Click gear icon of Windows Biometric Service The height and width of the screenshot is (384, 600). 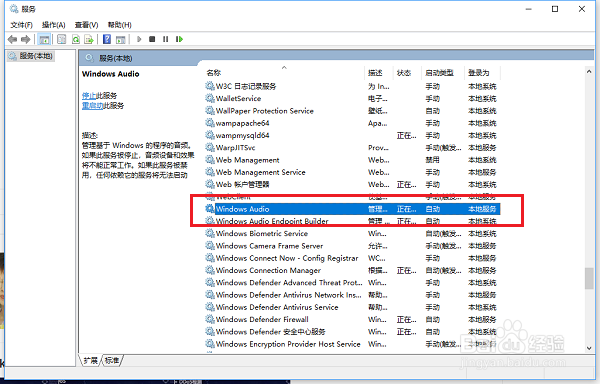pos(210,233)
